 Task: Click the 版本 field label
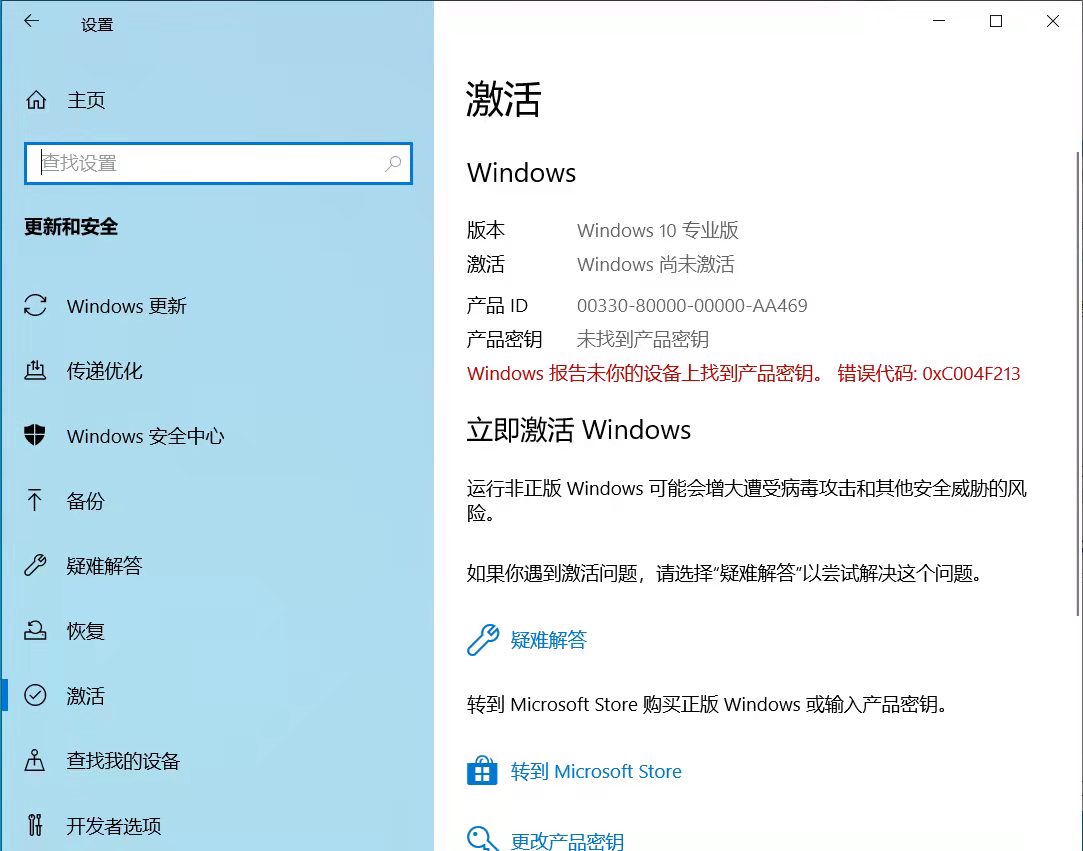pyautogui.click(x=486, y=230)
